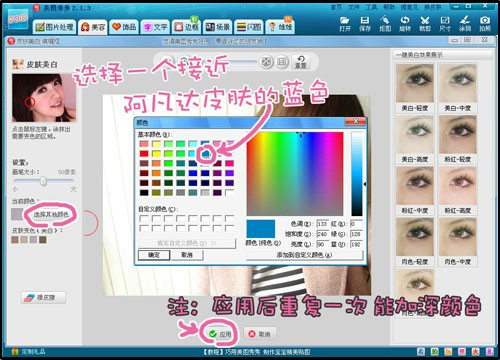The image size is (500, 360).
Task: Click the first empty custom color slot
Action: tap(144, 219)
